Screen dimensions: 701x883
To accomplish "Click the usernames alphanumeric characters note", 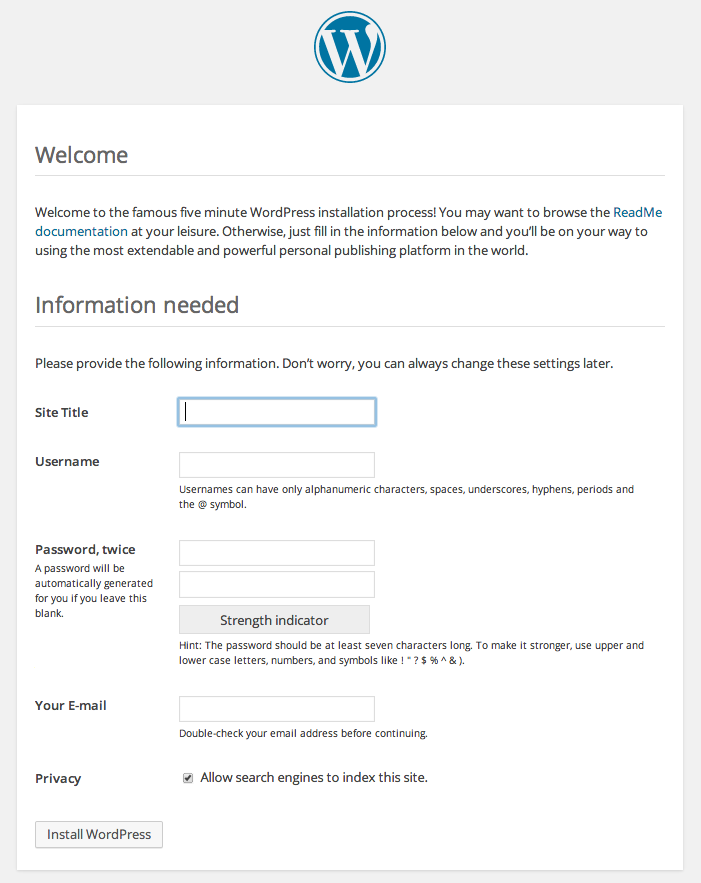I will pos(406,497).
